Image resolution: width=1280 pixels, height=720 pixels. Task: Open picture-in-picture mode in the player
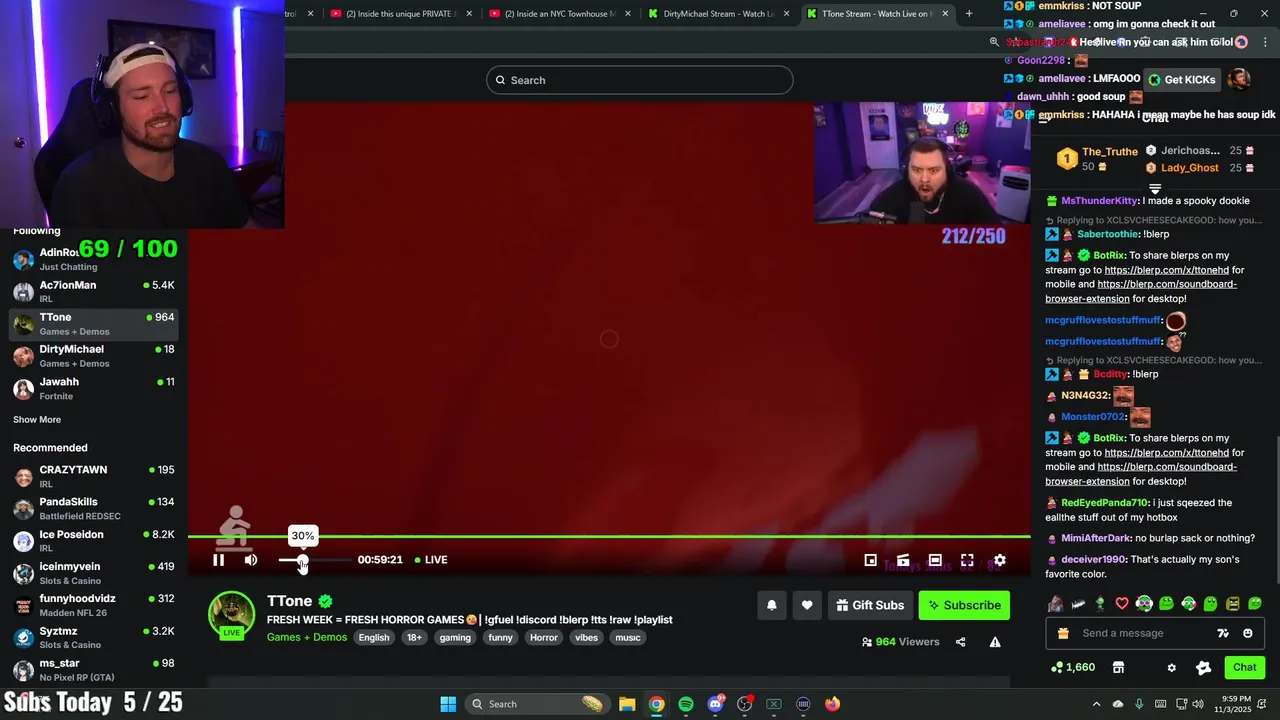[870, 561]
